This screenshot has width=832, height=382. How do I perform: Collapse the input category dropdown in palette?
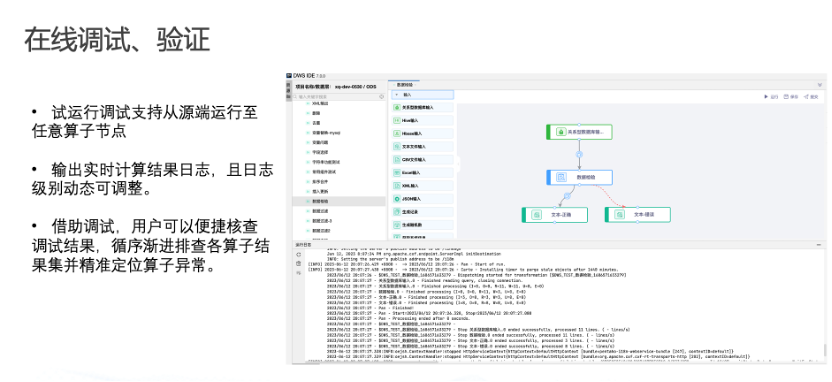click(423, 94)
